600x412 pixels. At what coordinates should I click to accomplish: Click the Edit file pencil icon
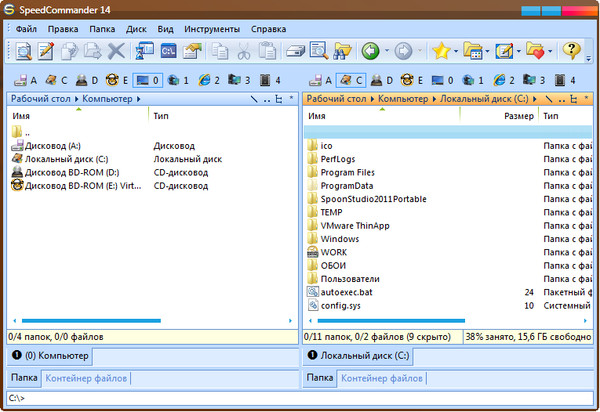(46, 50)
